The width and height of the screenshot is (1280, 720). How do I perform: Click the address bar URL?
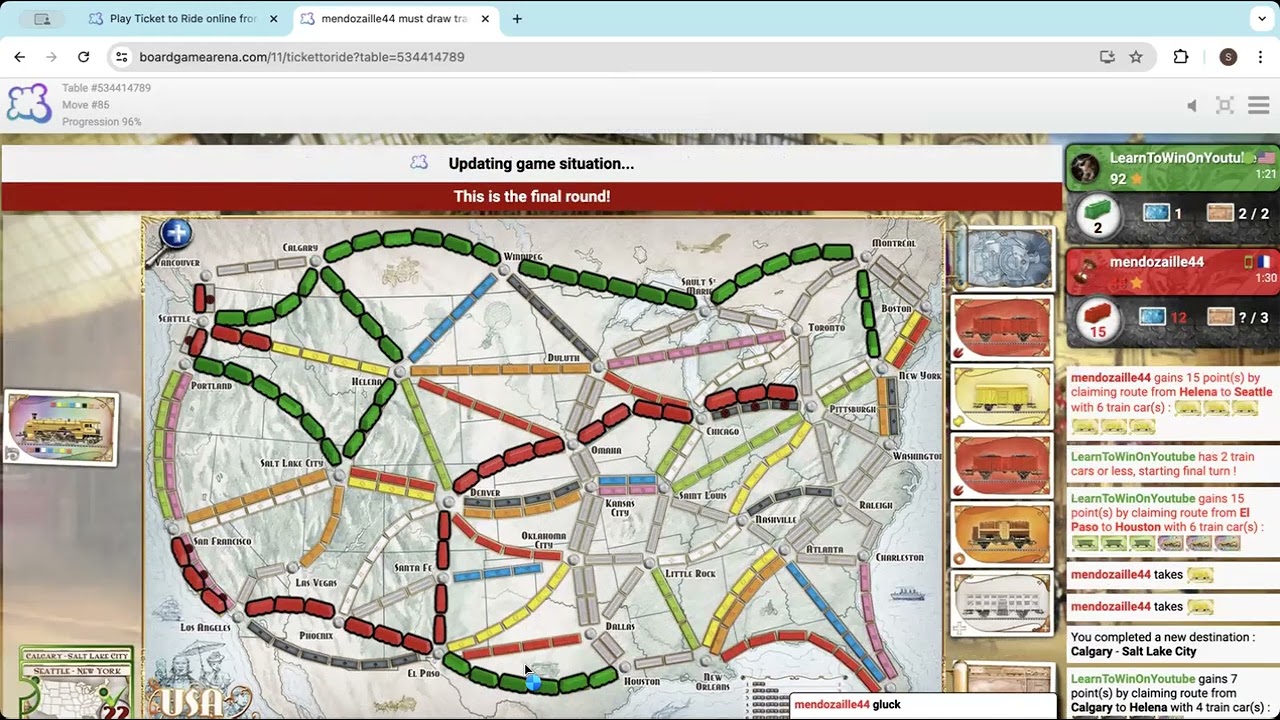pyautogui.click(x=302, y=57)
